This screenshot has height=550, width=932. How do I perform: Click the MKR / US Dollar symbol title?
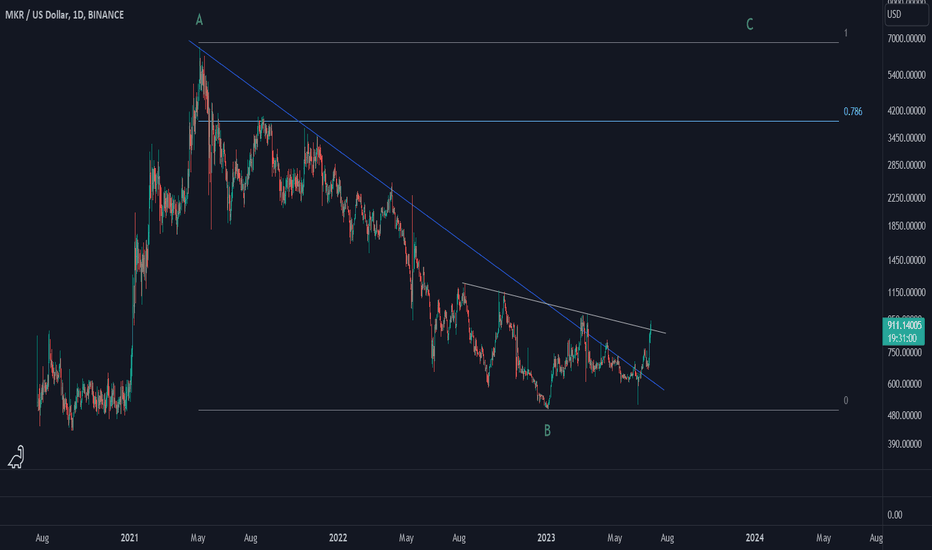[64, 15]
